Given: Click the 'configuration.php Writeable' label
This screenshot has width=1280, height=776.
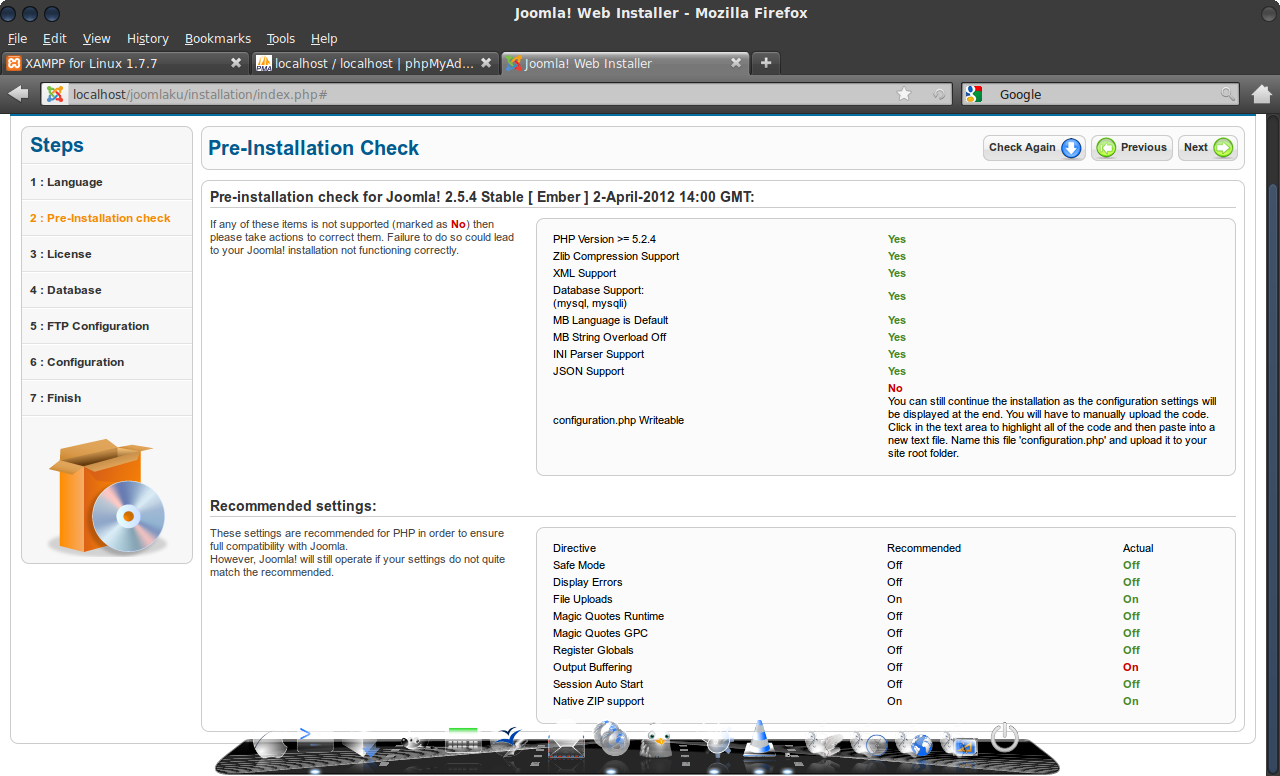Looking at the screenshot, I should pos(619,420).
